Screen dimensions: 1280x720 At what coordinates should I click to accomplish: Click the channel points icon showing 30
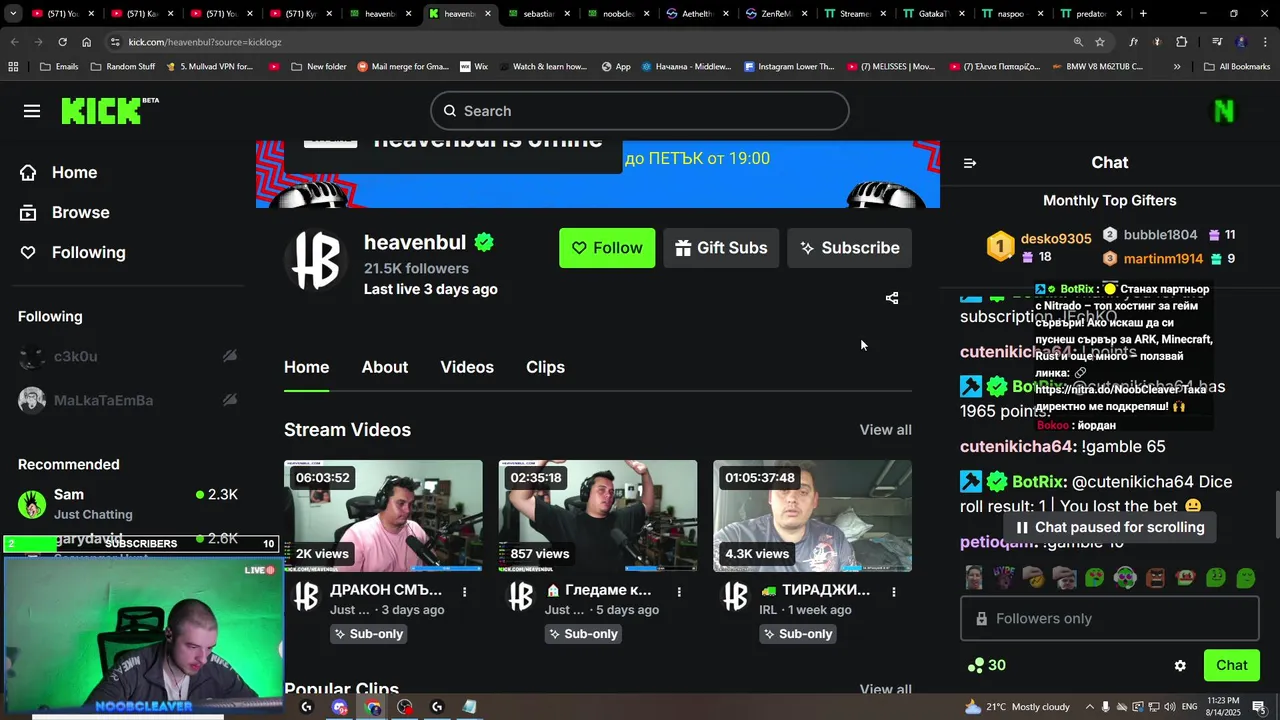(987, 666)
